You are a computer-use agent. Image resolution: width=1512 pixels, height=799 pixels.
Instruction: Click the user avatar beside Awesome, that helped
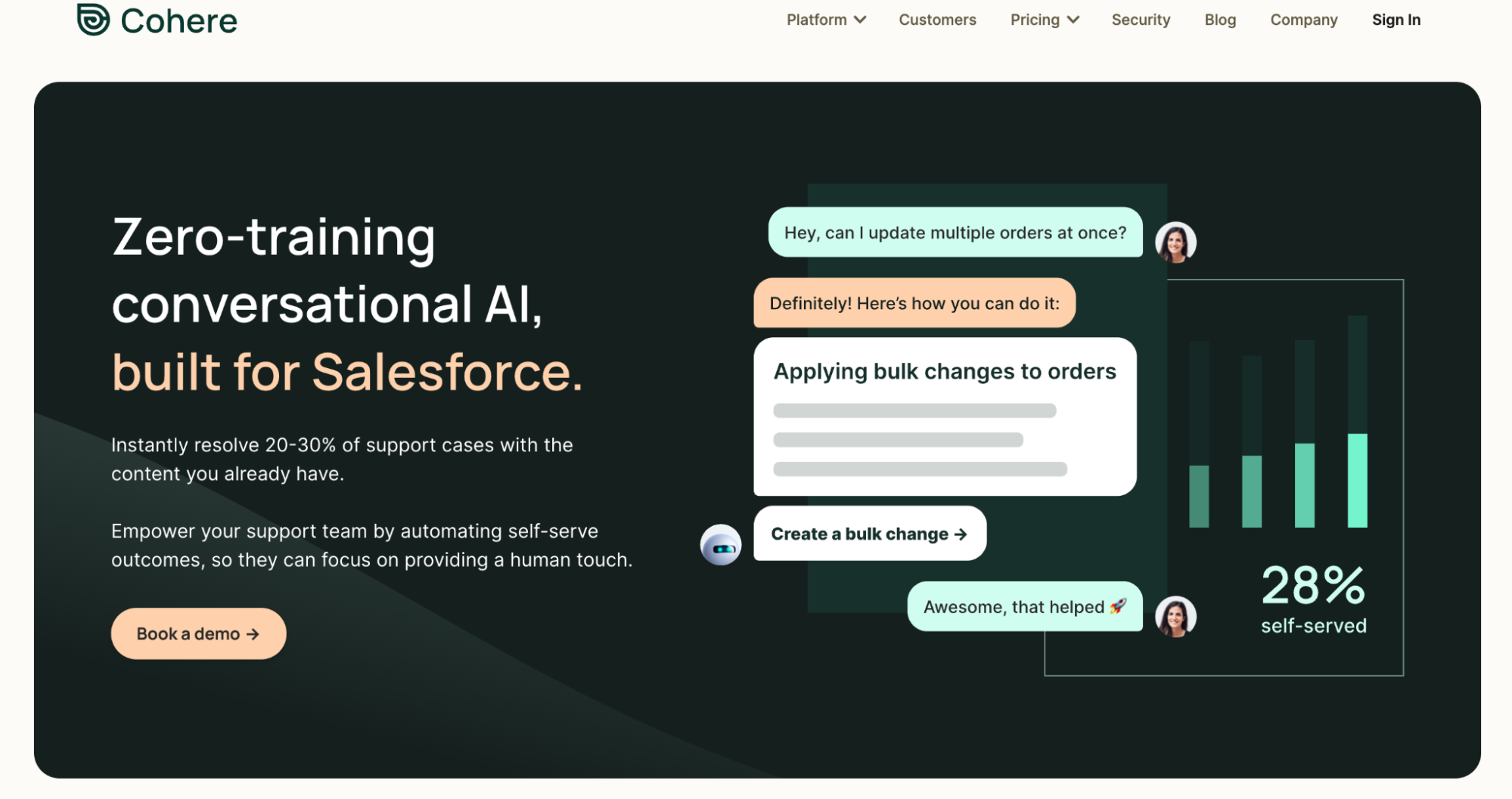(x=1175, y=616)
